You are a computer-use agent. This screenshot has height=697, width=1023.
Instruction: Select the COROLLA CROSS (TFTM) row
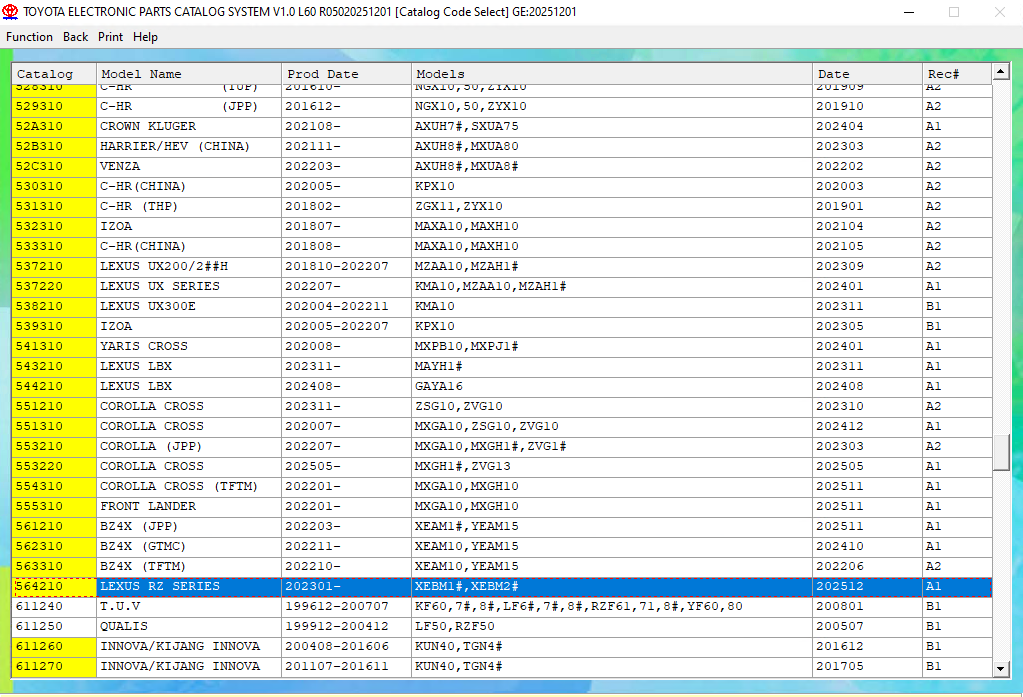(x=502, y=487)
